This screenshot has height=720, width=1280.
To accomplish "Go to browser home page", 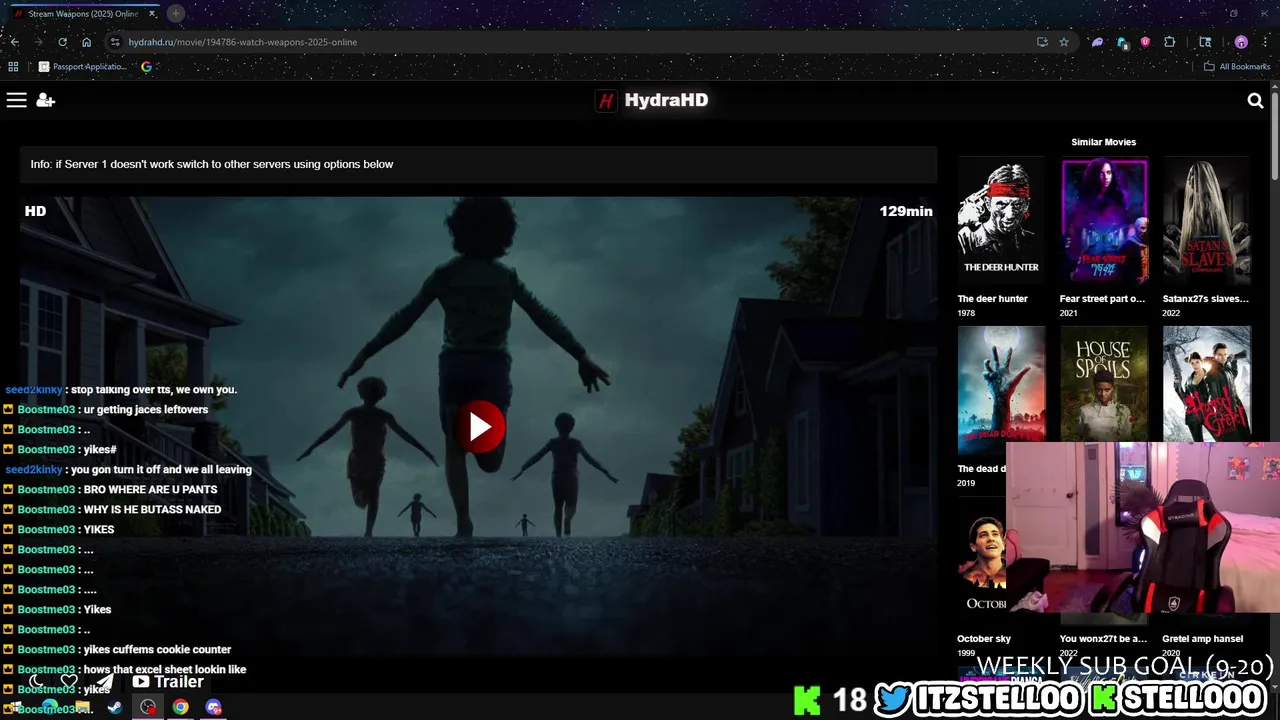I will coord(87,42).
